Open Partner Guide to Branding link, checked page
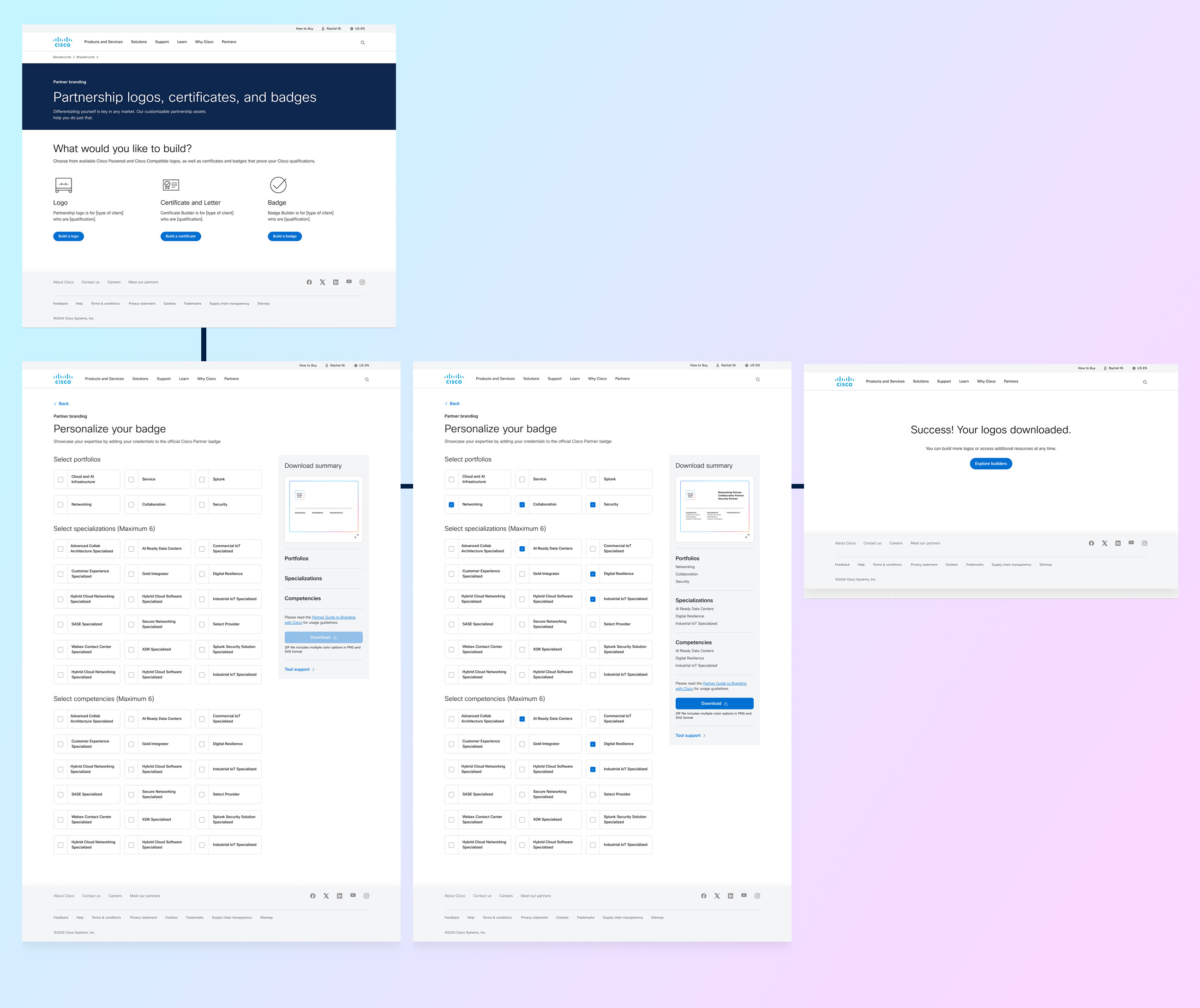This screenshot has width=1200, height=1008. [x=724, y=683]
